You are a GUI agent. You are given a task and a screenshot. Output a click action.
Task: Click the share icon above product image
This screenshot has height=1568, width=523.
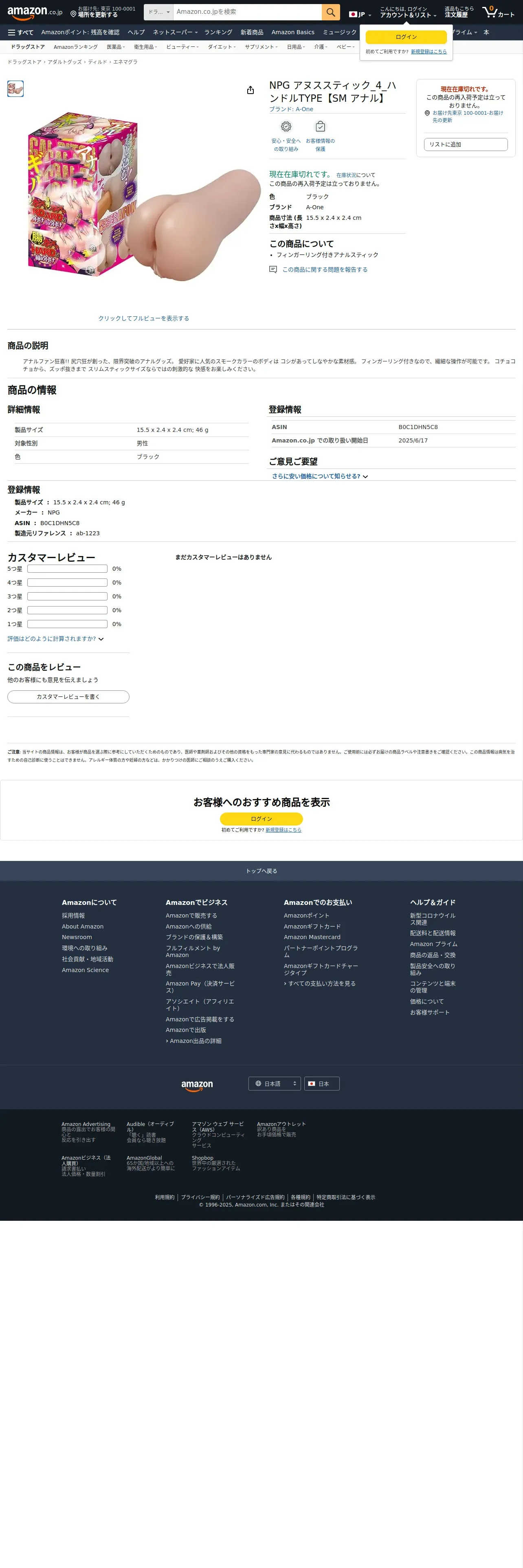click(250, 90)
